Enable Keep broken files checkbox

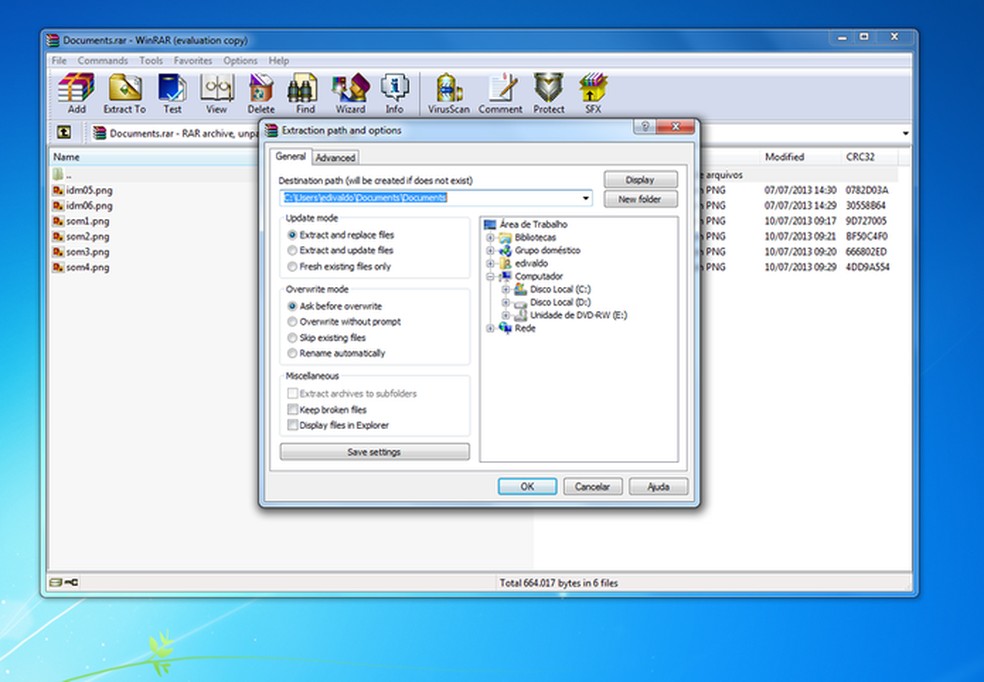(x=292, y=410)
